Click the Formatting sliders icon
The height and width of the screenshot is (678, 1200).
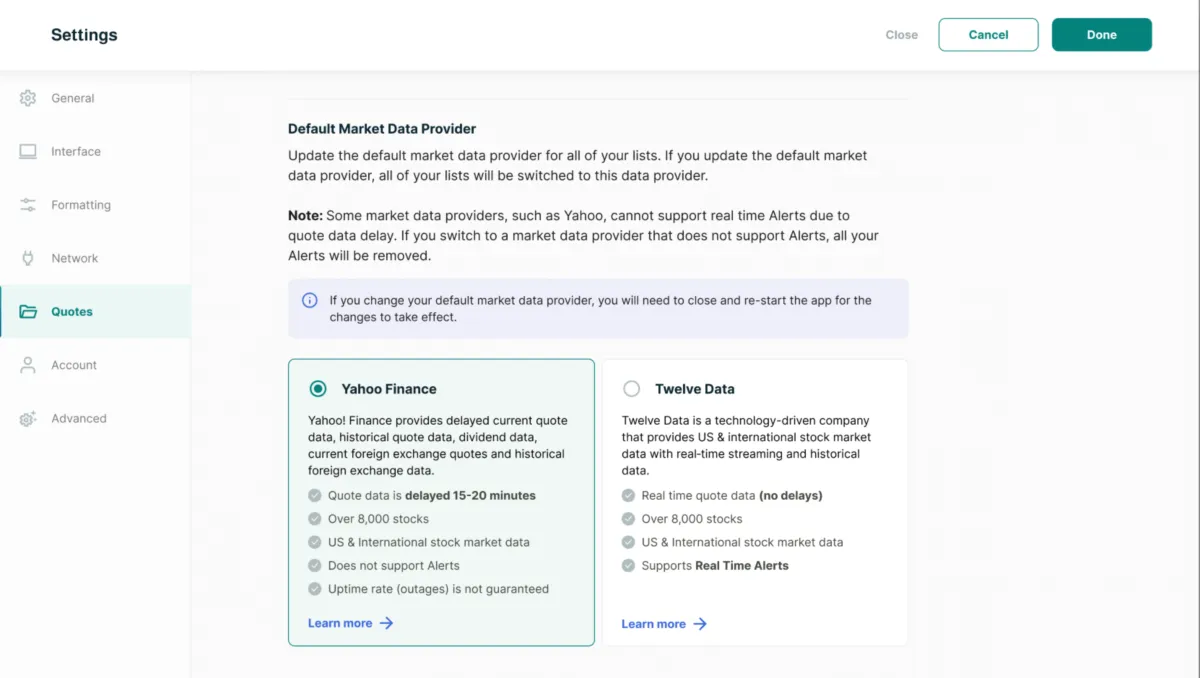(x=28, y=205)
